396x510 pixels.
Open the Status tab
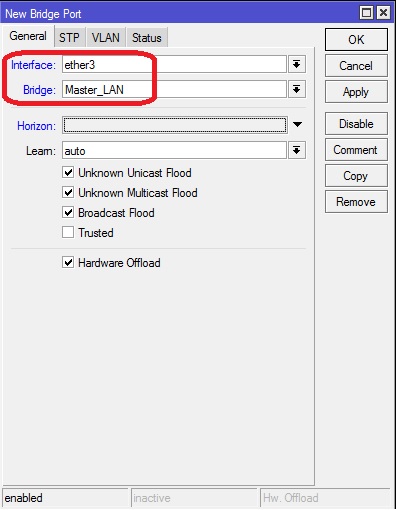point(147,38)
